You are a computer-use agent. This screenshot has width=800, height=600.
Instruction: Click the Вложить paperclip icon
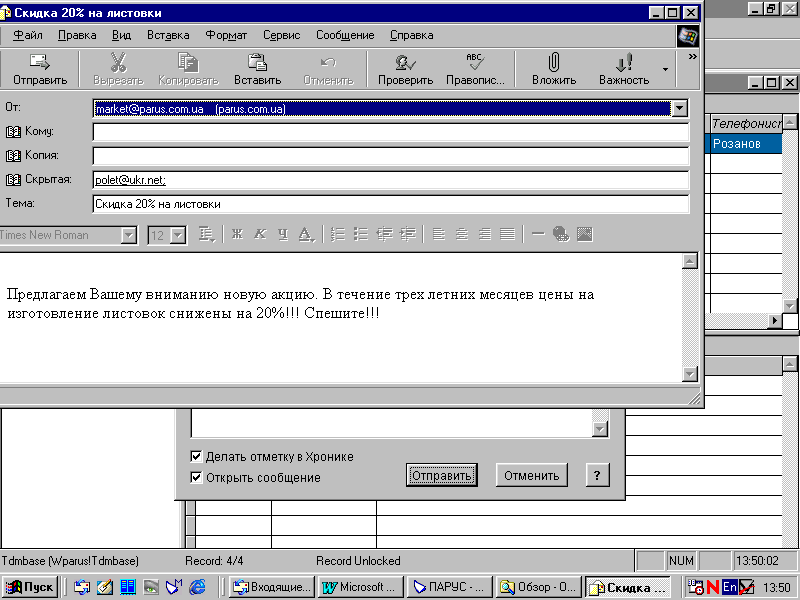[x=554, y=62]
